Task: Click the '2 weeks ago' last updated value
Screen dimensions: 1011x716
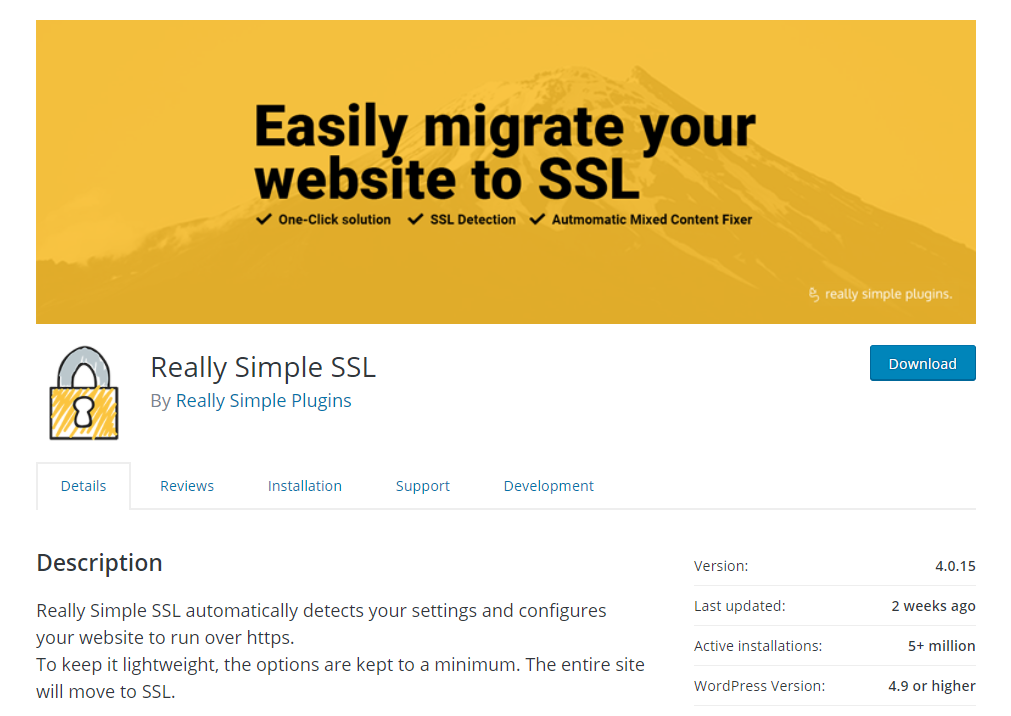Action: click(x=933, y=606)
